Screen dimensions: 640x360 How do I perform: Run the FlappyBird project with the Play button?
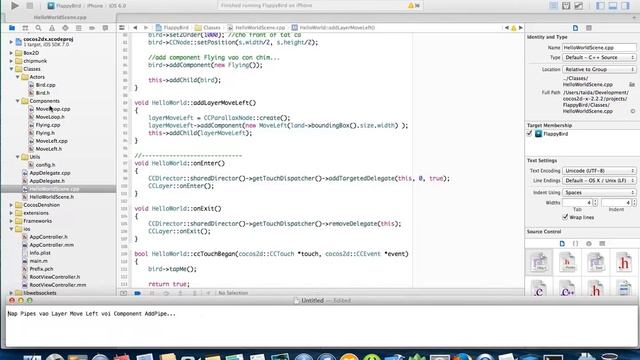click(15, 6)
